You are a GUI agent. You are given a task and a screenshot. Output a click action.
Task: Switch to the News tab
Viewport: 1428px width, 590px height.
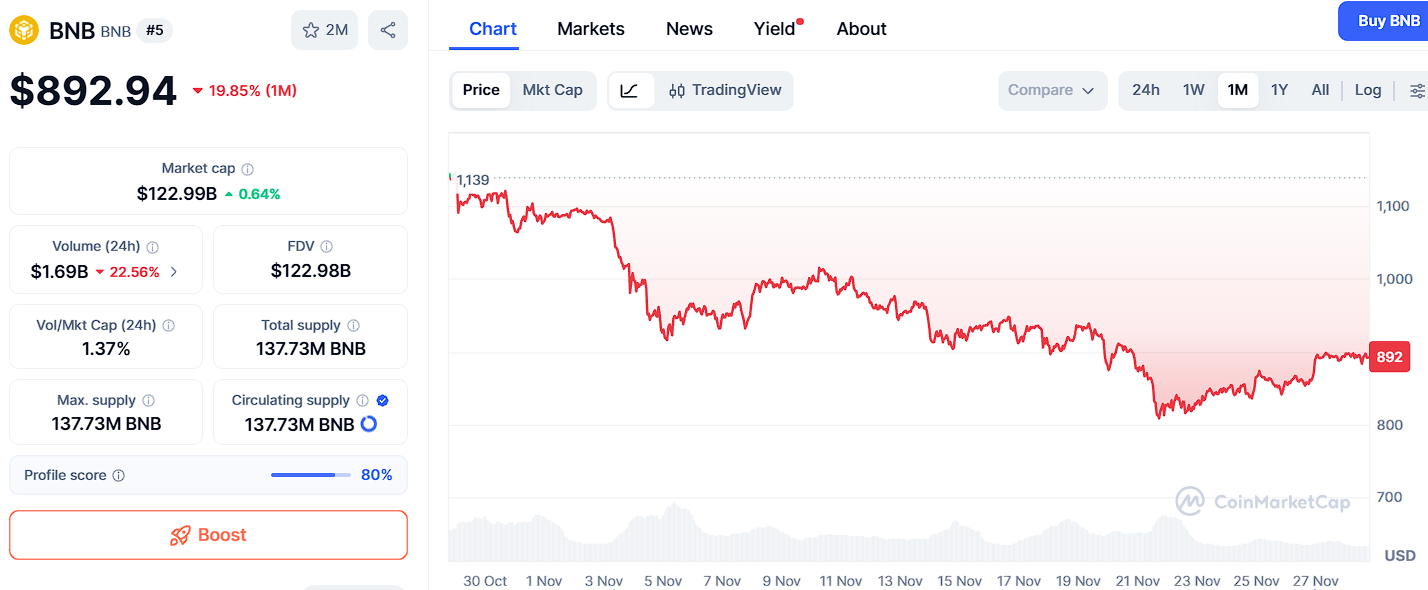click(689, 29)
